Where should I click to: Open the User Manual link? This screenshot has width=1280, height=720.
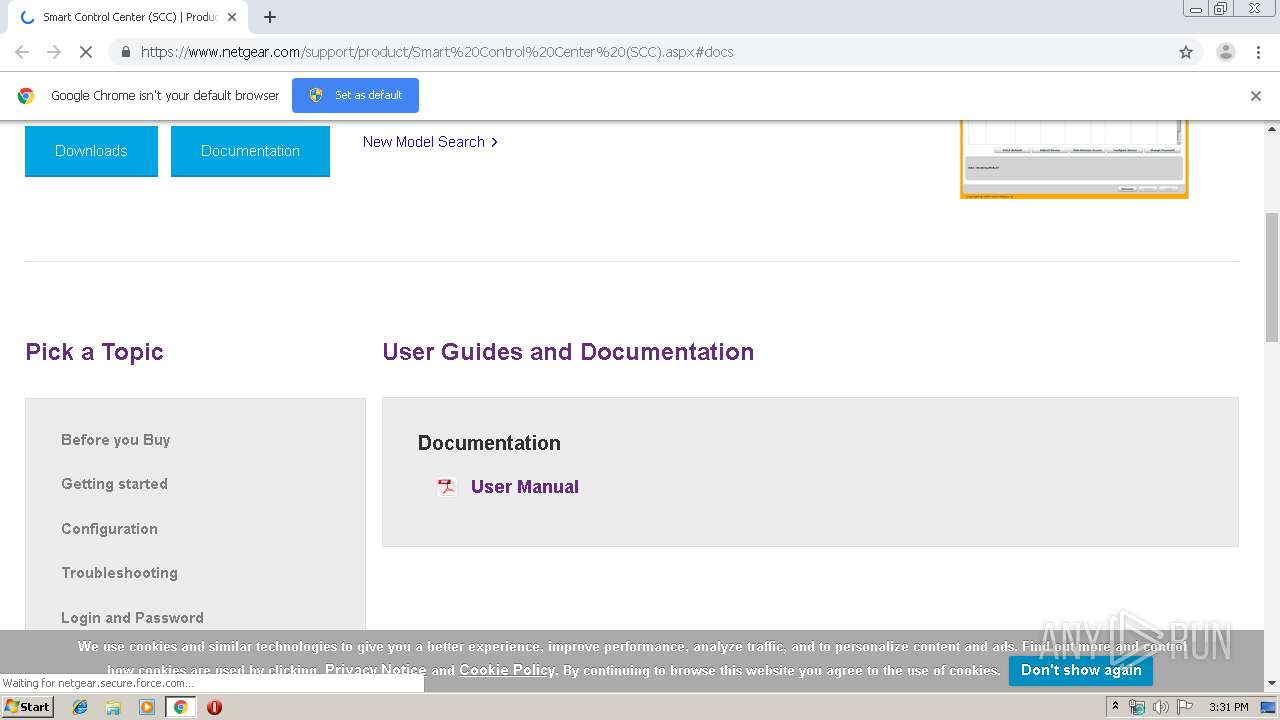pos(525,487)
